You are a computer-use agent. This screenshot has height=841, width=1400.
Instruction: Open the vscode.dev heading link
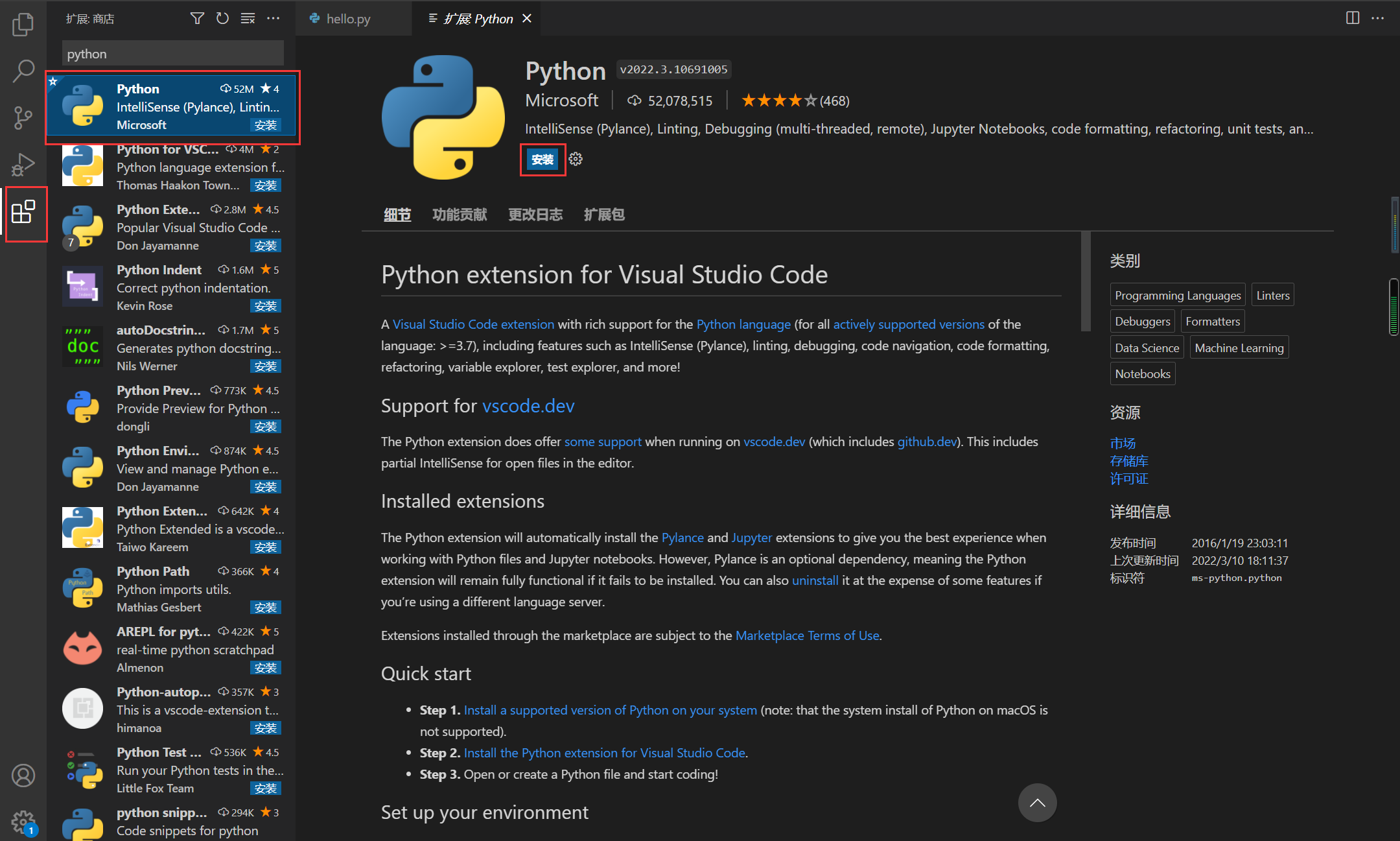[528, 406]
